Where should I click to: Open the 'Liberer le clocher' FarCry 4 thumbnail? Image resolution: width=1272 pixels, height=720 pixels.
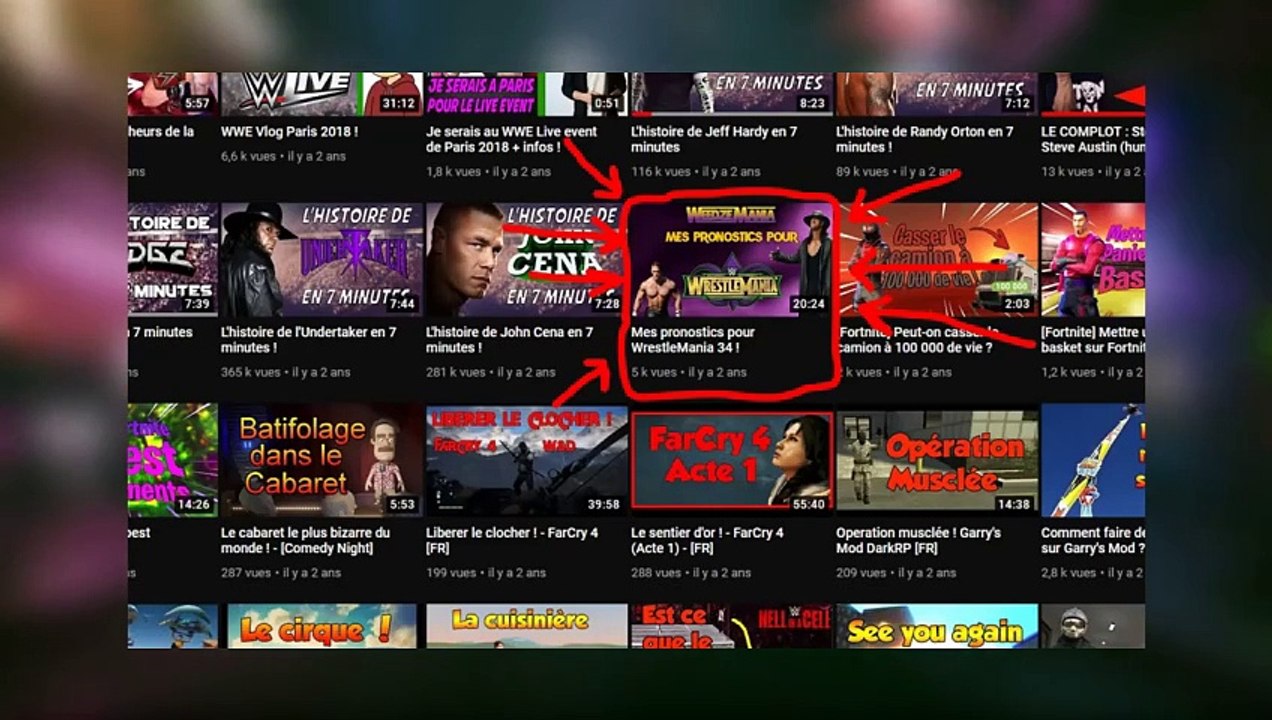526,460
